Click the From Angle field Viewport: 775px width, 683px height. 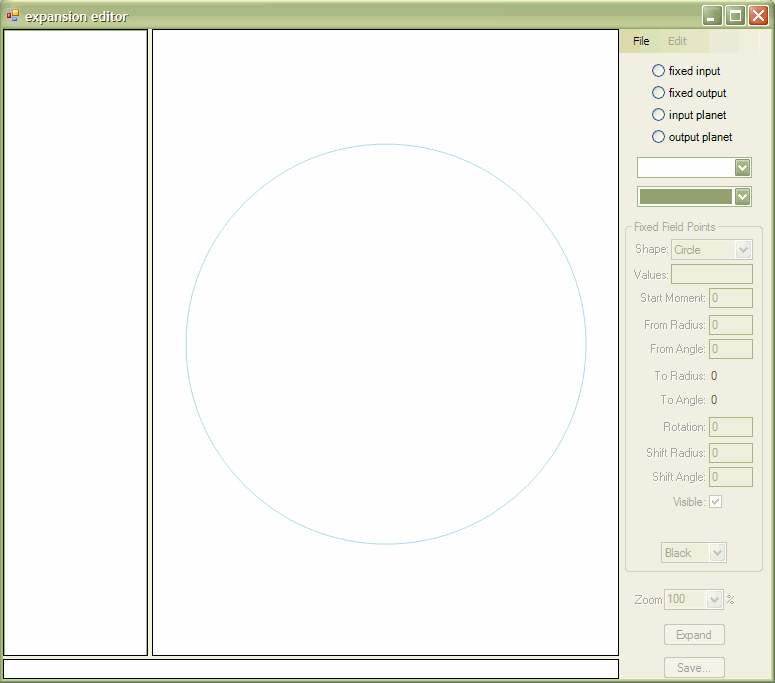(x=731, y=349)
